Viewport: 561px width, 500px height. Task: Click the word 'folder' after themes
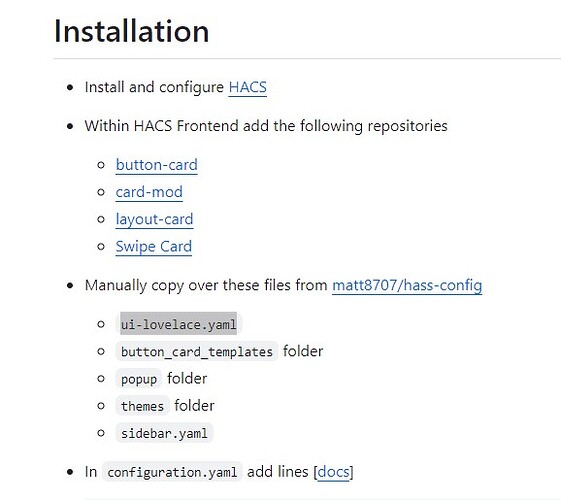point(194,406)
